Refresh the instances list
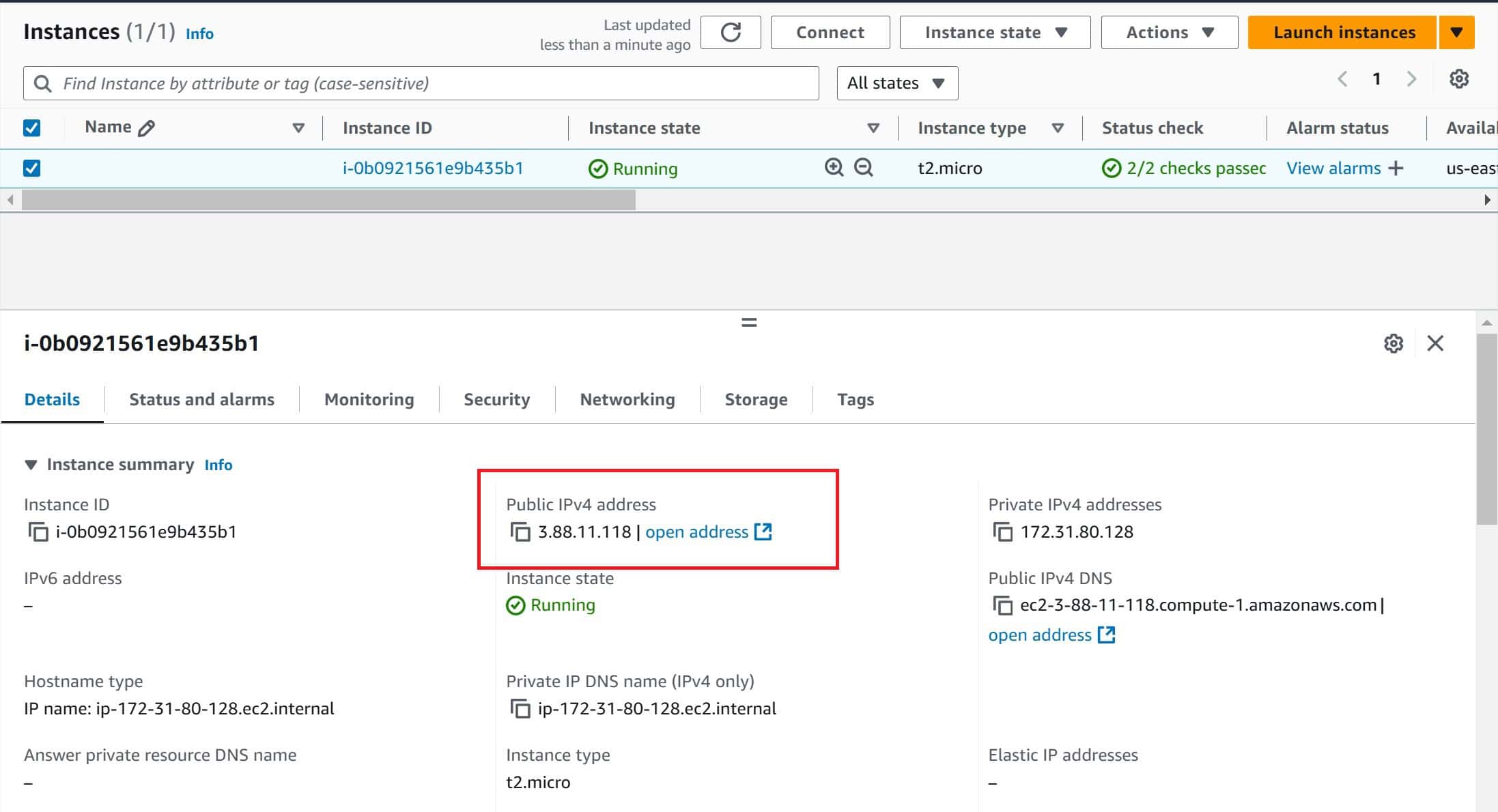 pyautogui.click(x=731, y=32)
